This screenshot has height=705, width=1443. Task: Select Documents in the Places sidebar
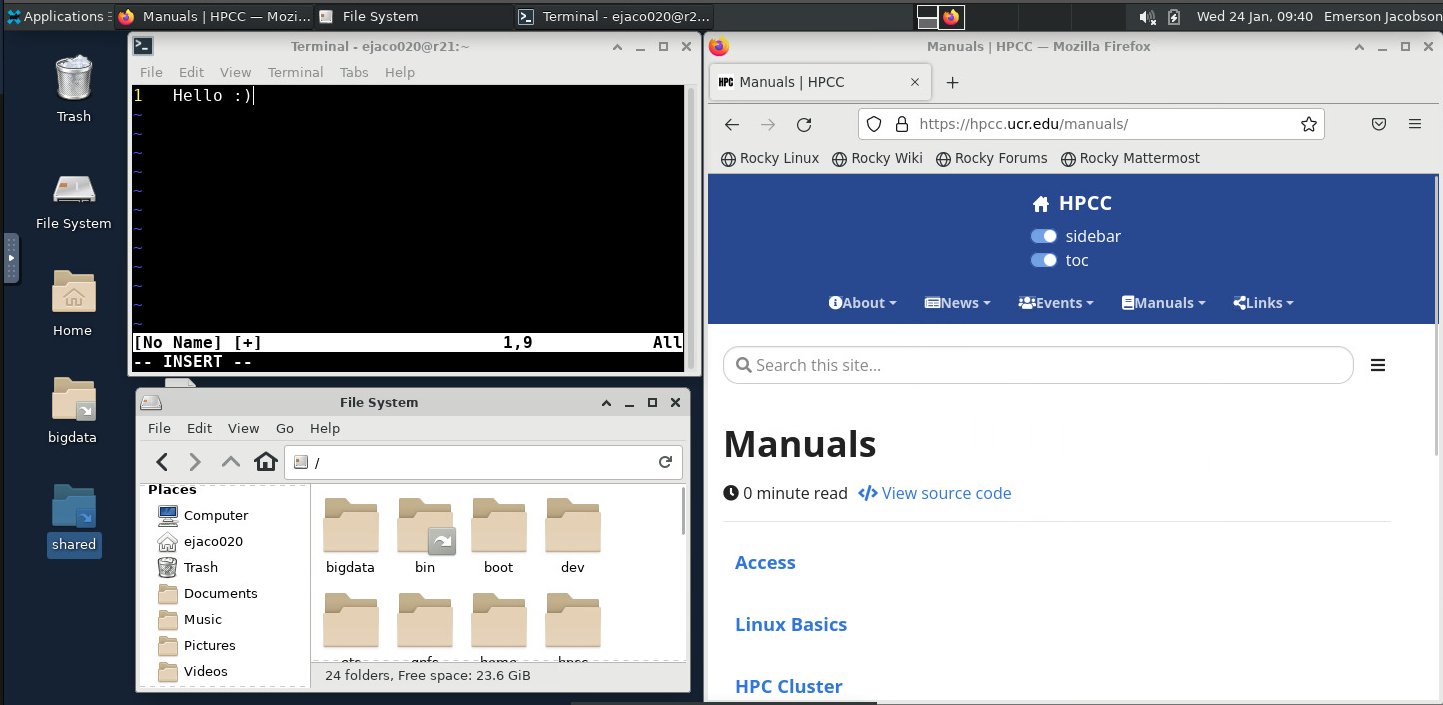coord(220,594)
